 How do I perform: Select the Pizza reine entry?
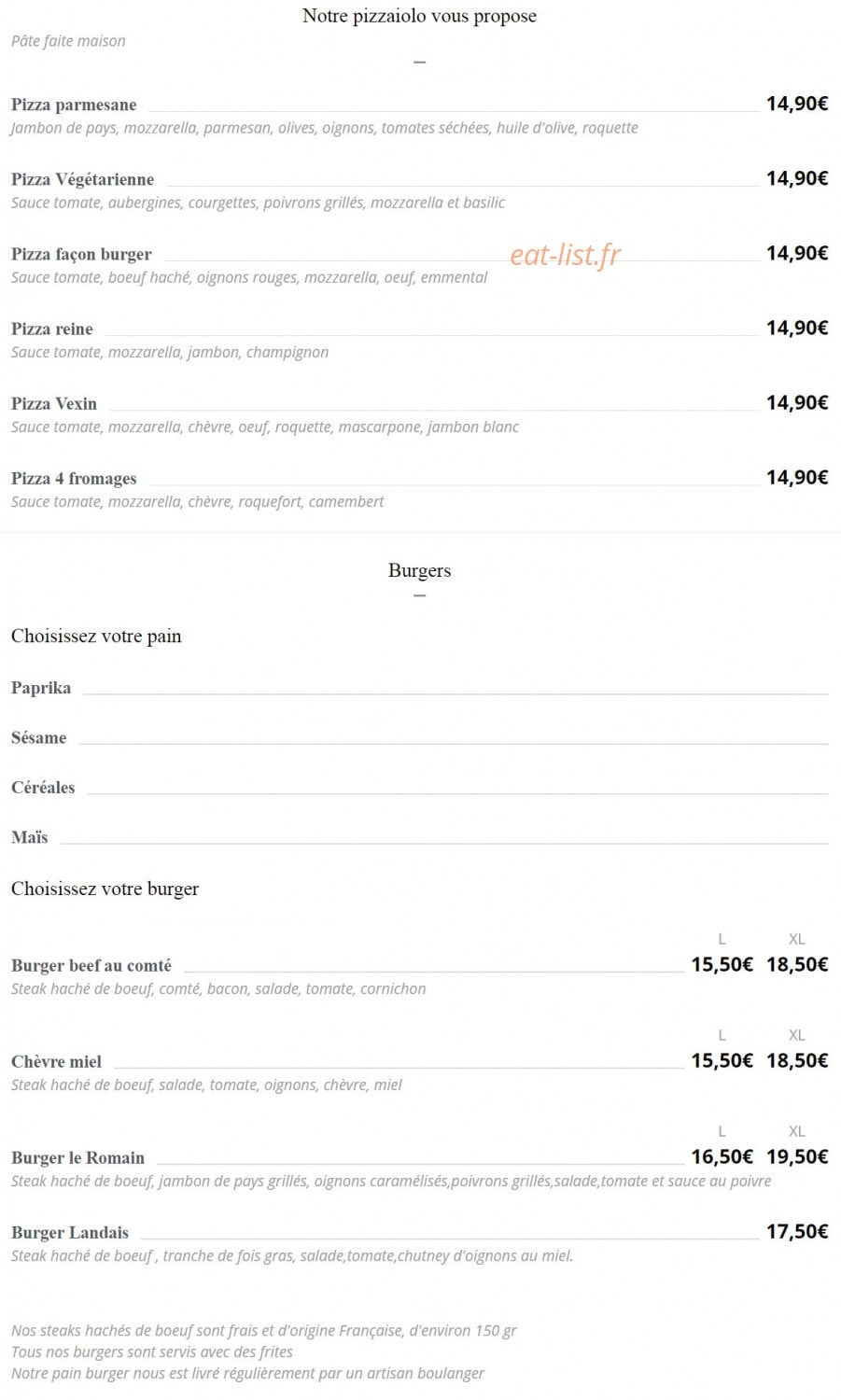tap(52, 329)
